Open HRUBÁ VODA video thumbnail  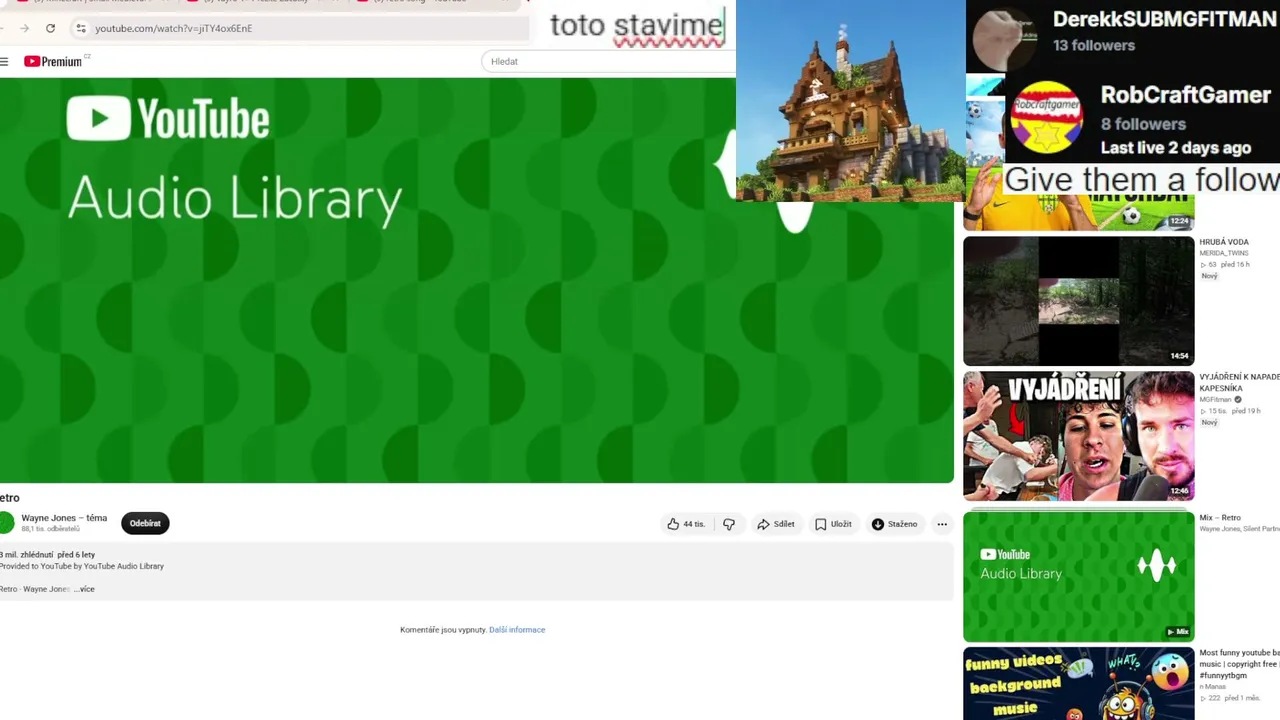click(x=1079, y=301)
